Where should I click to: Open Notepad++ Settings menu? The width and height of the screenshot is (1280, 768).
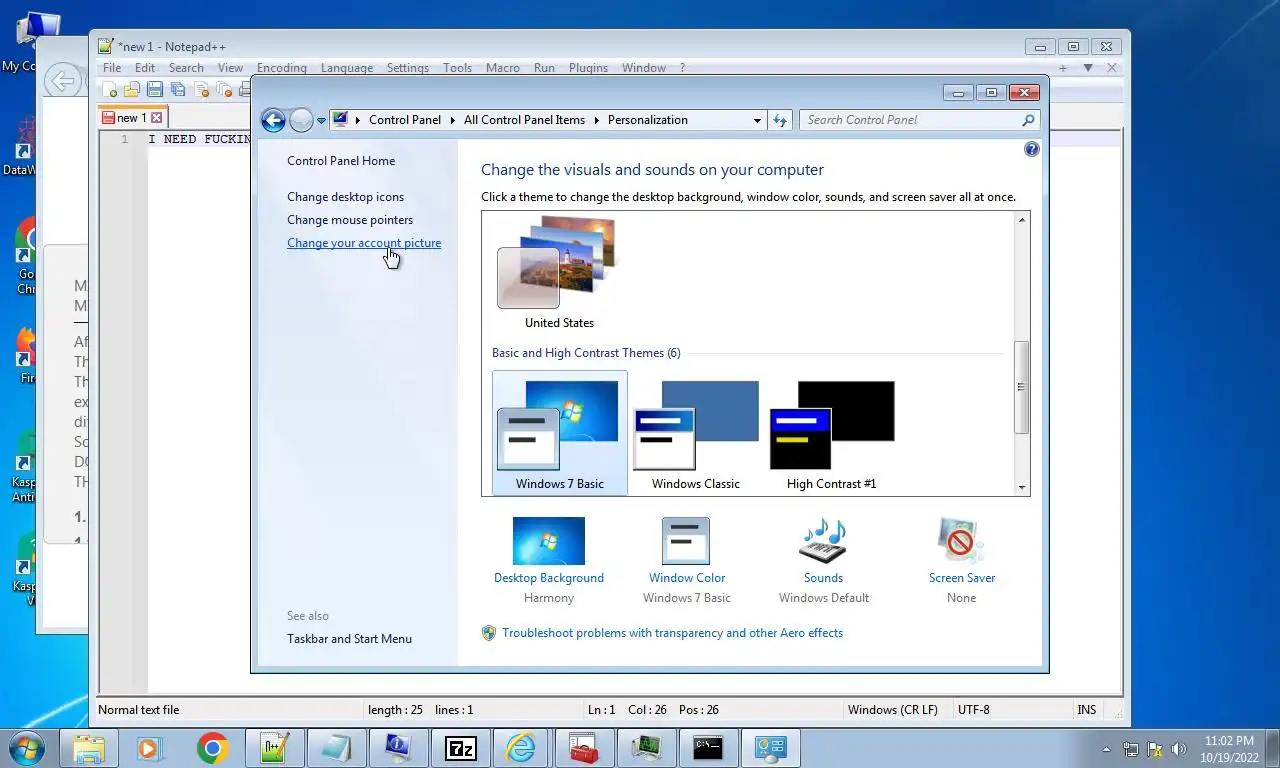click(x=408, y=68)
